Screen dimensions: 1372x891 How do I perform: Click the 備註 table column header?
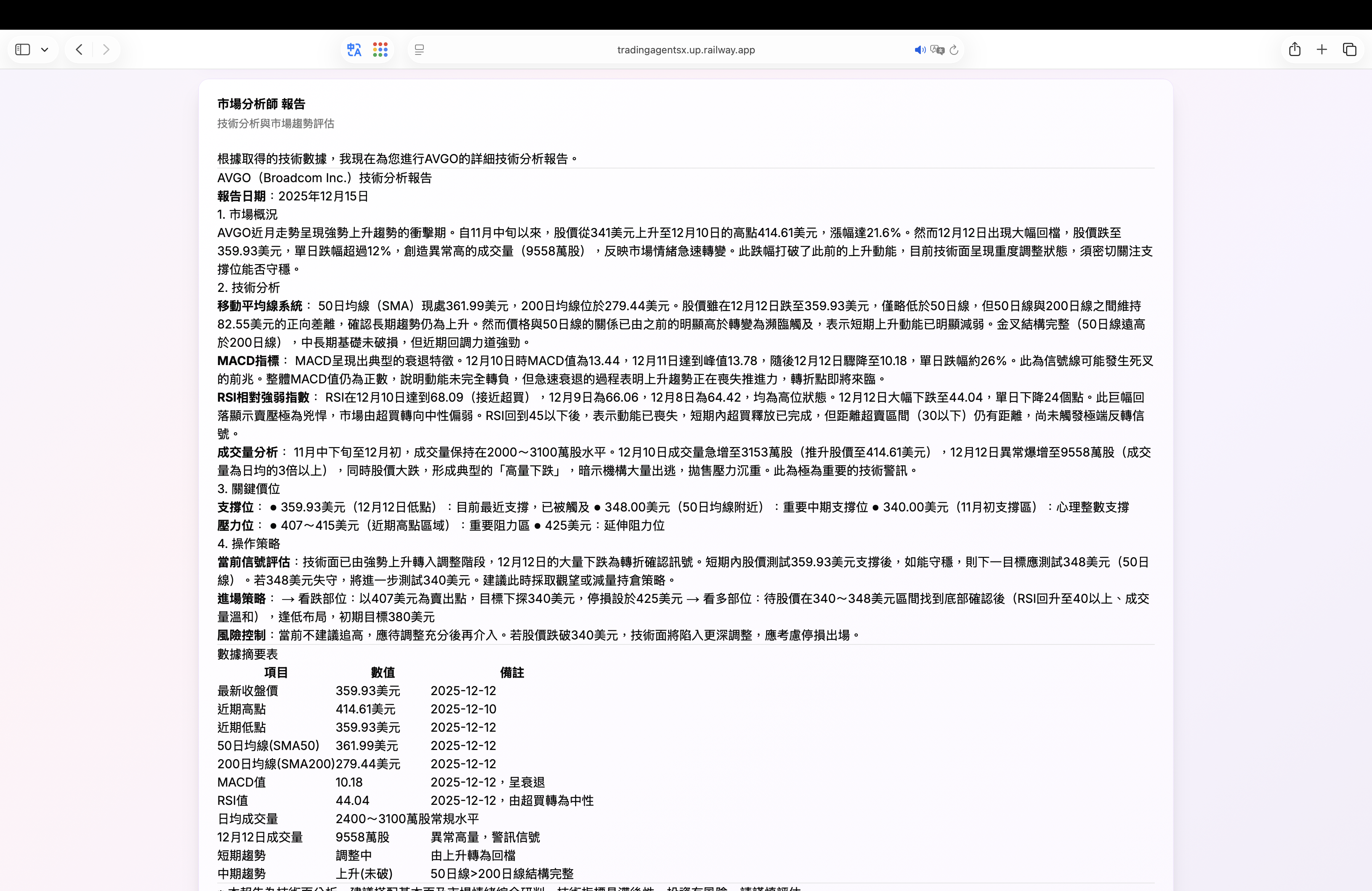pos(512,673)
